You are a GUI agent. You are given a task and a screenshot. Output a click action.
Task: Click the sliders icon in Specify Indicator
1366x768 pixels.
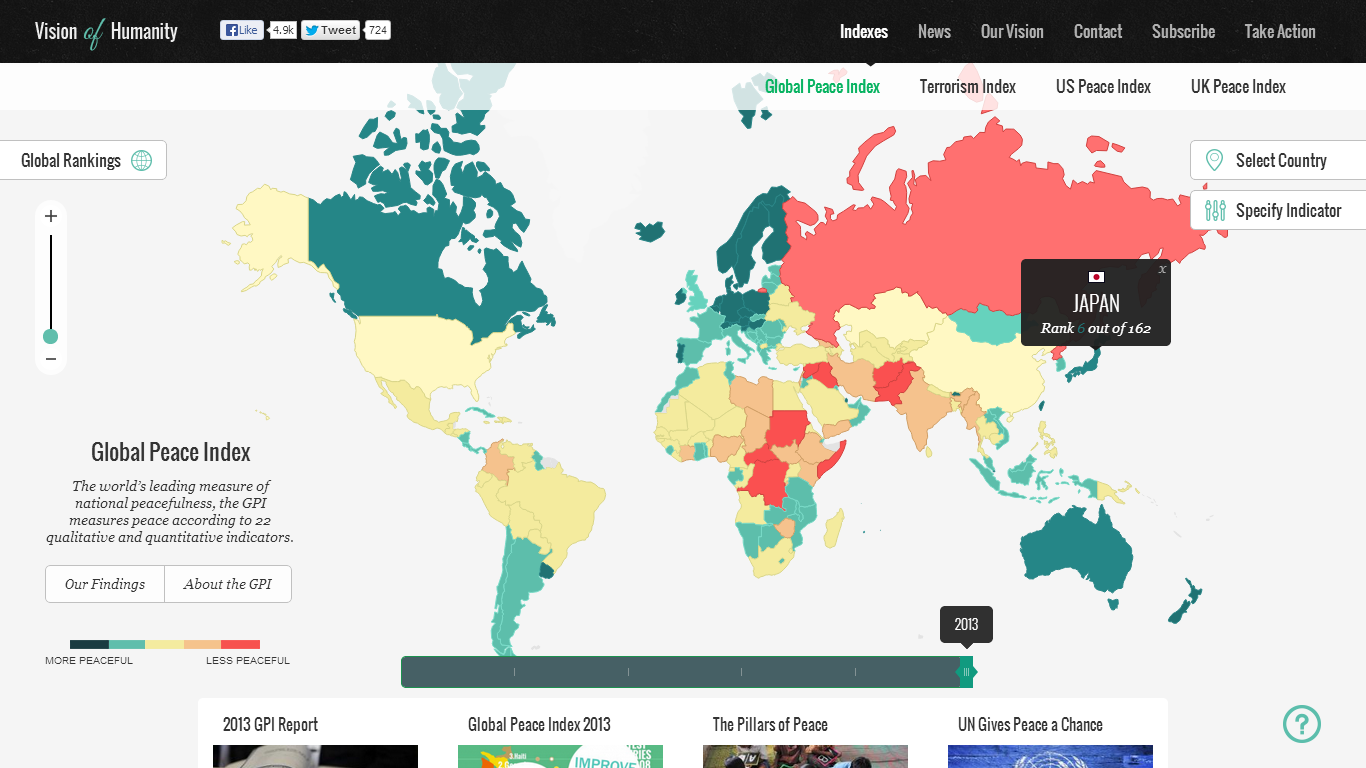[x=1215, y=210]
